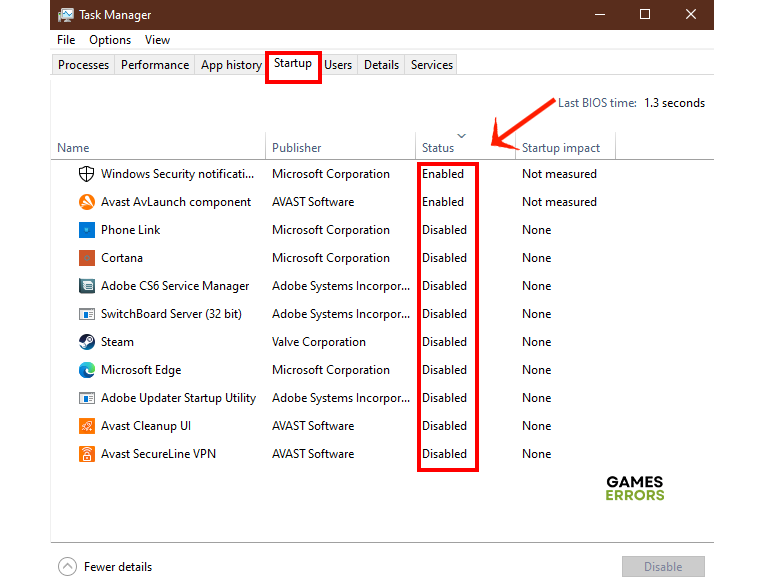Sort by the Status column header
Image resolution: width=764 pixels, height=586 pixels.
pyautogui.click(x=438, y=148)
